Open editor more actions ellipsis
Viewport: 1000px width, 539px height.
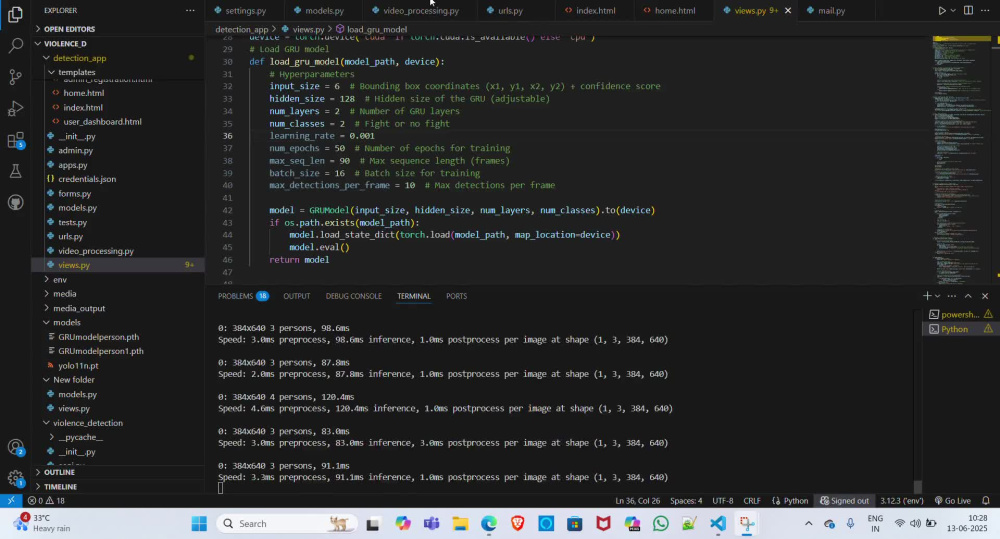pos(985,10)
